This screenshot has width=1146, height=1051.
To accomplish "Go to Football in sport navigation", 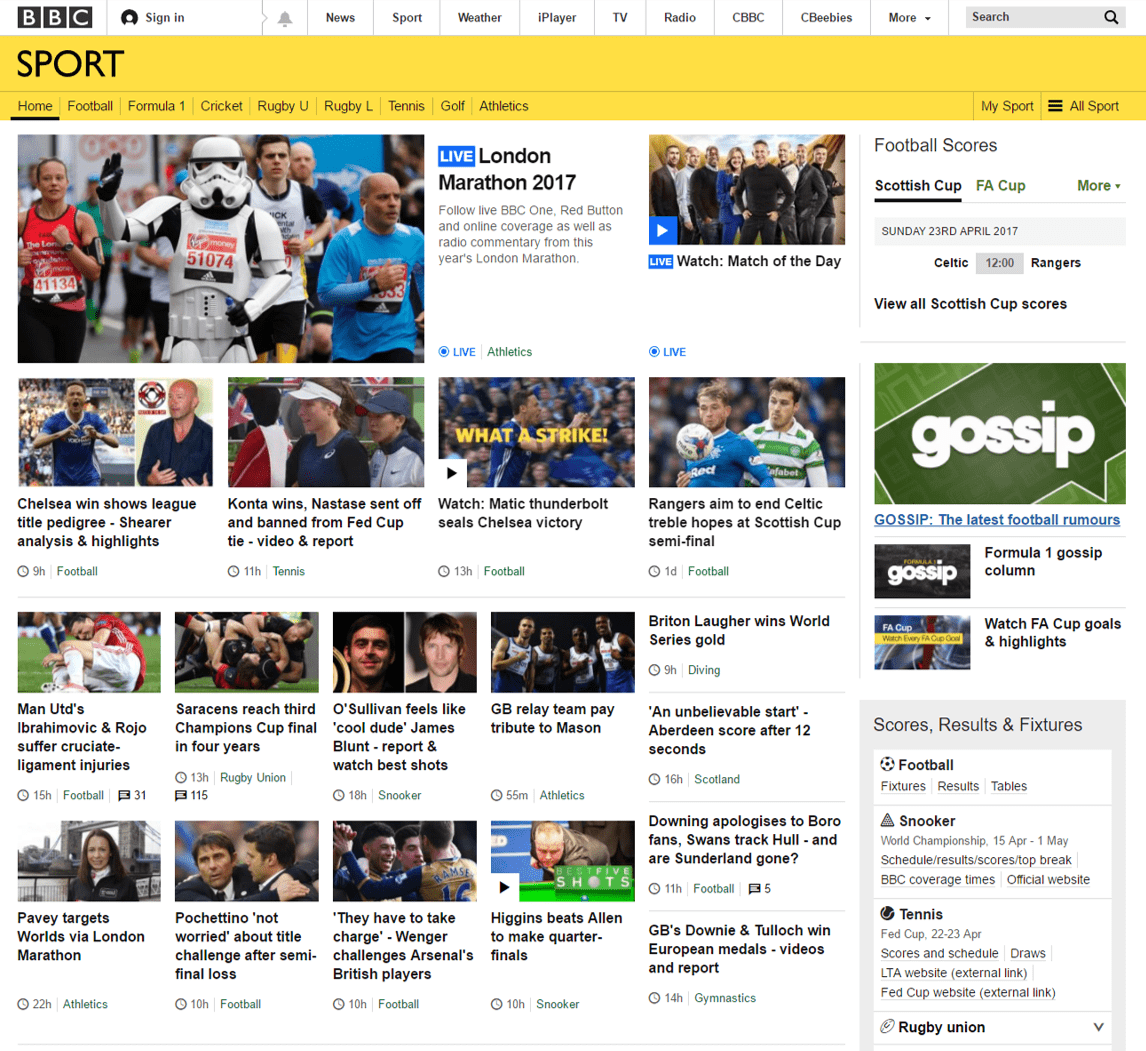I will tap(90, 106).
